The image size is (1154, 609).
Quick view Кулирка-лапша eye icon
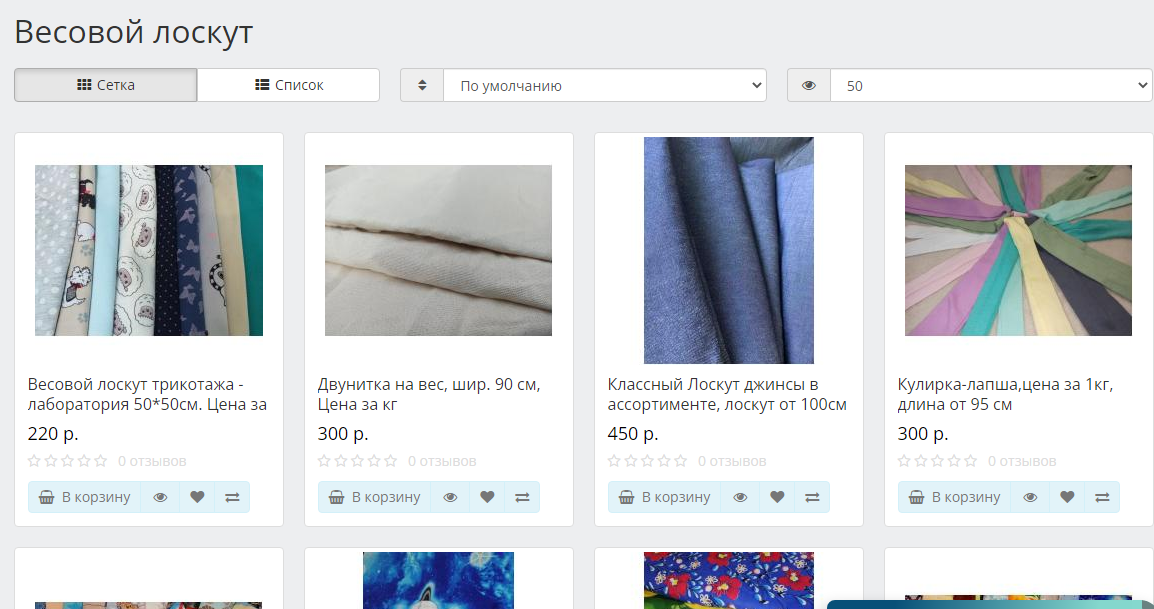point(1030,497)
